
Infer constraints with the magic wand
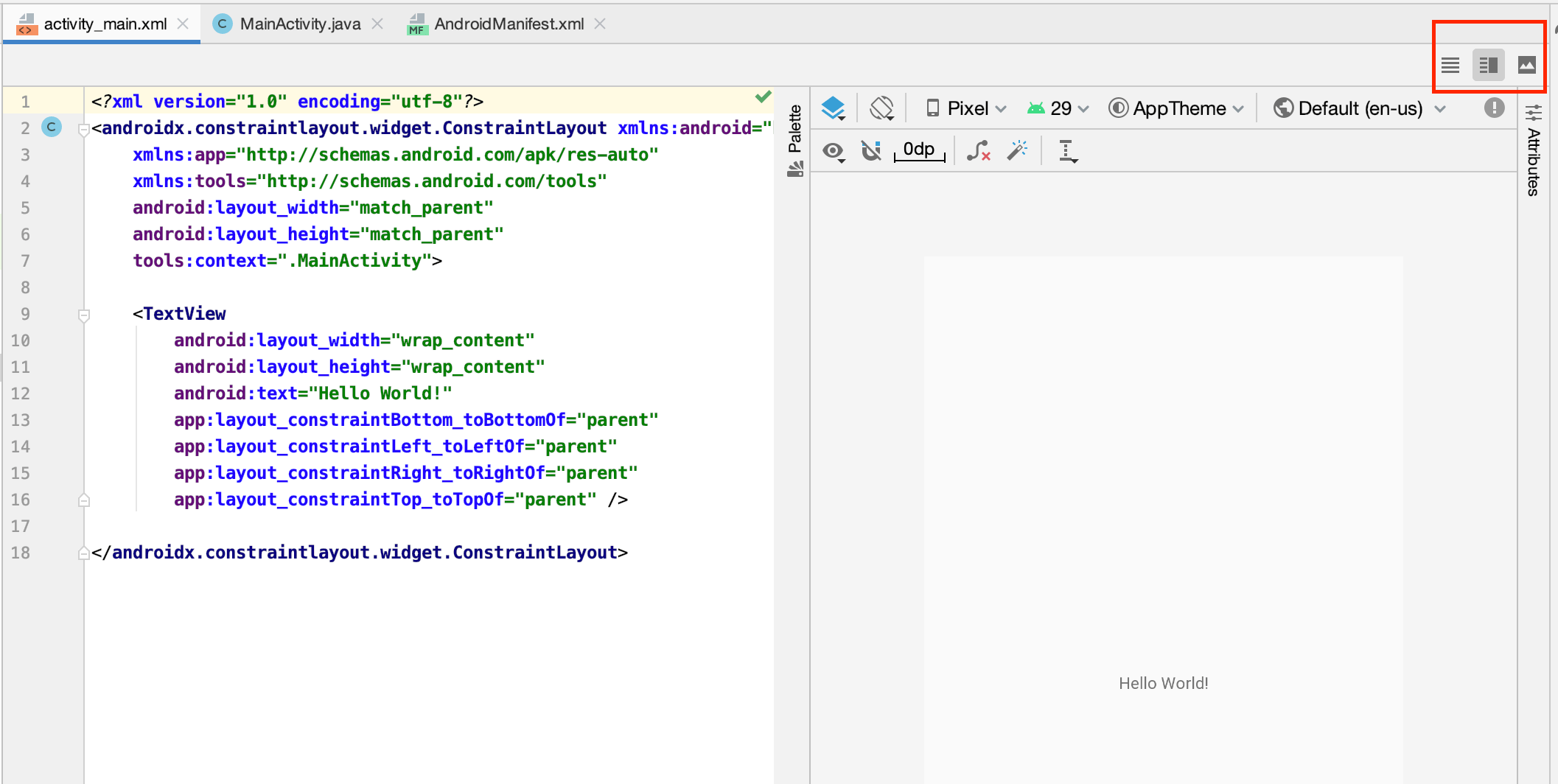tap(1018, 150)
